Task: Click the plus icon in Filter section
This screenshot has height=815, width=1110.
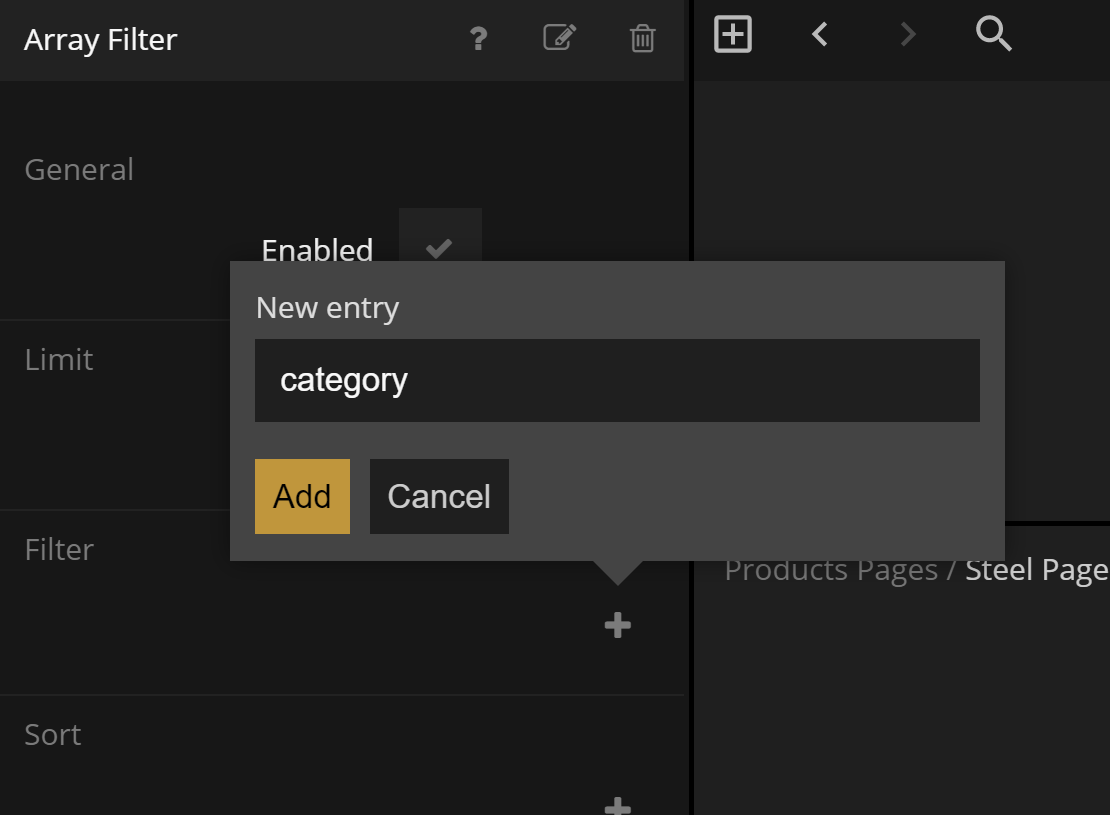Action: 618,626
